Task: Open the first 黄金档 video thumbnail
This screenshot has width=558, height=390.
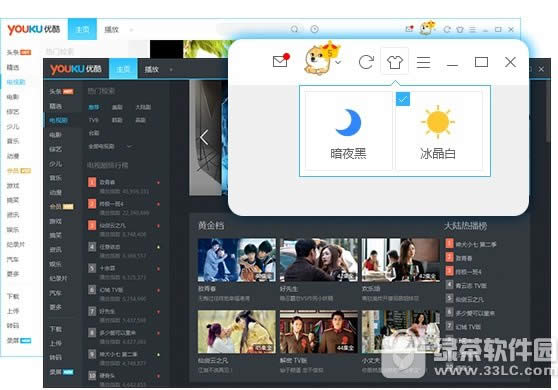Action: tap(237, 260)
